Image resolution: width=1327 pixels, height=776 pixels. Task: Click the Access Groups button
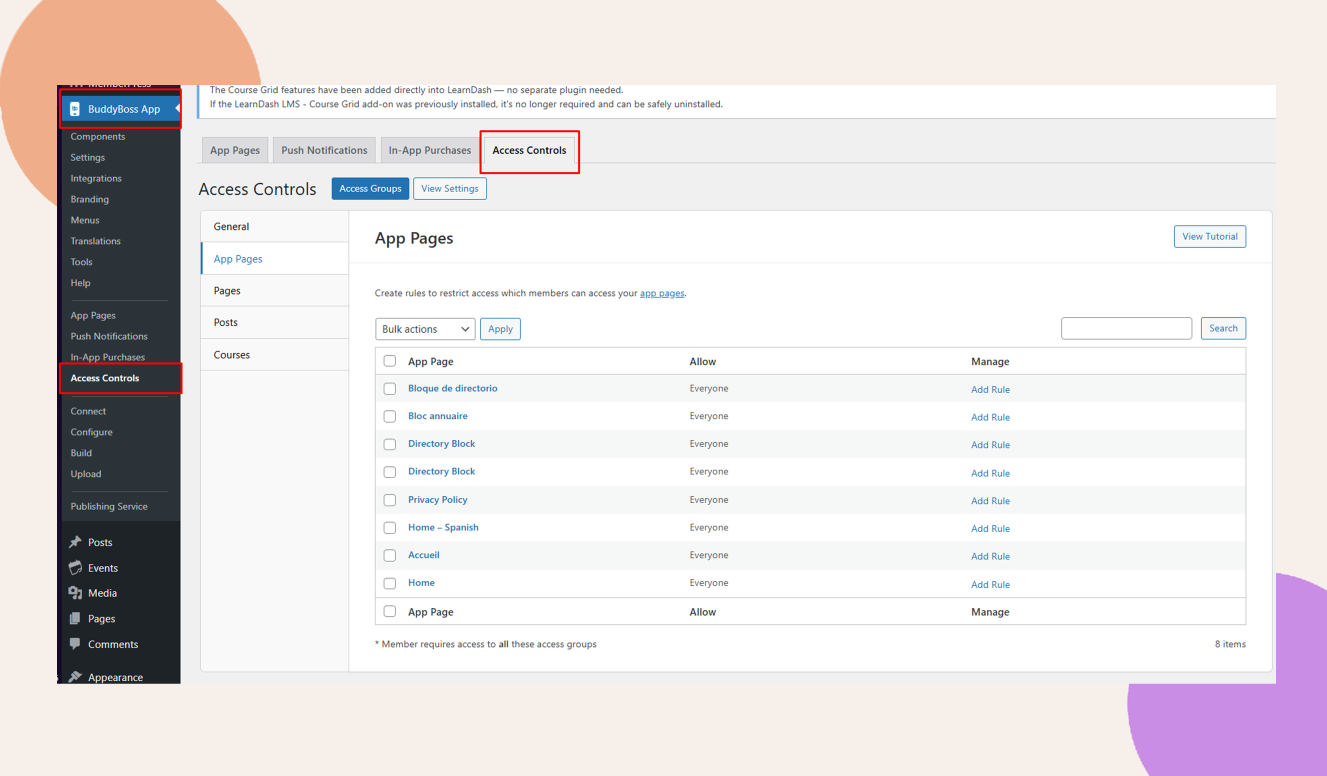(370, 188)
